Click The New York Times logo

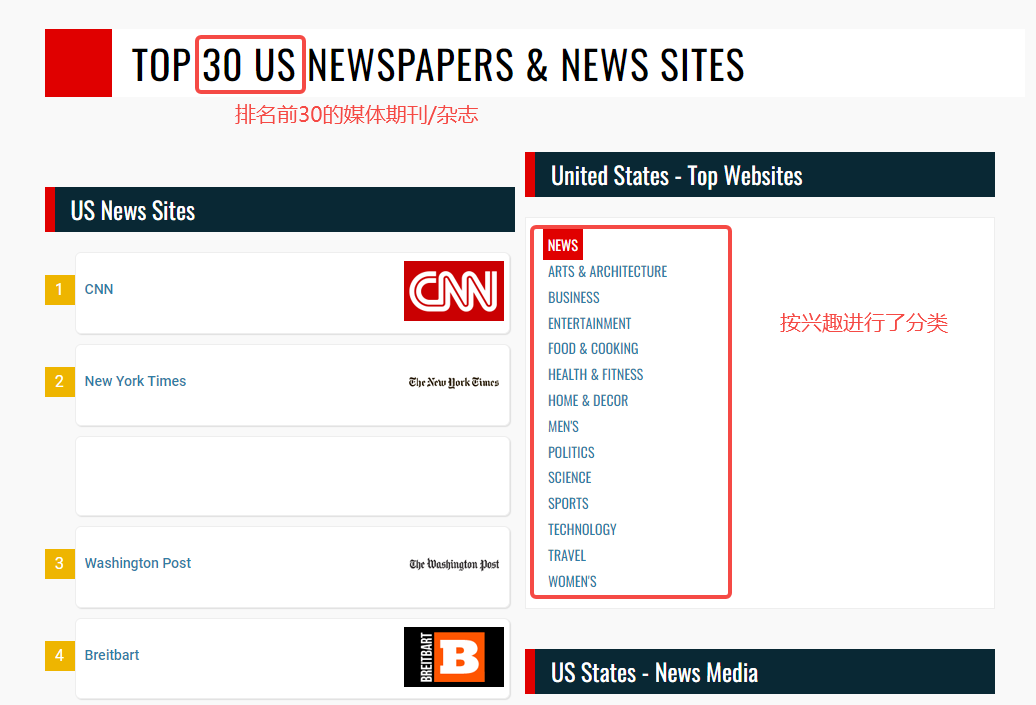(454, 382)
